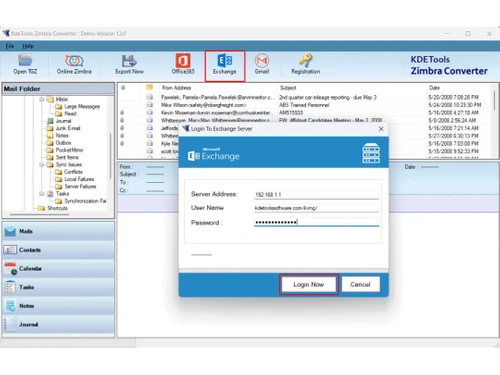Click the attachment column header icon
This screenshot has width=500, height=375.
[123, 88]
